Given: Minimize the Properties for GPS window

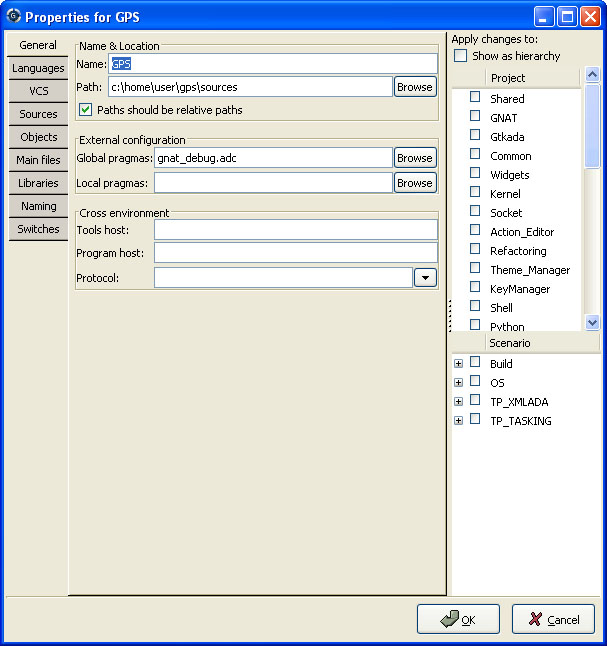Looking at the screenshot, I should click(544, 17).
